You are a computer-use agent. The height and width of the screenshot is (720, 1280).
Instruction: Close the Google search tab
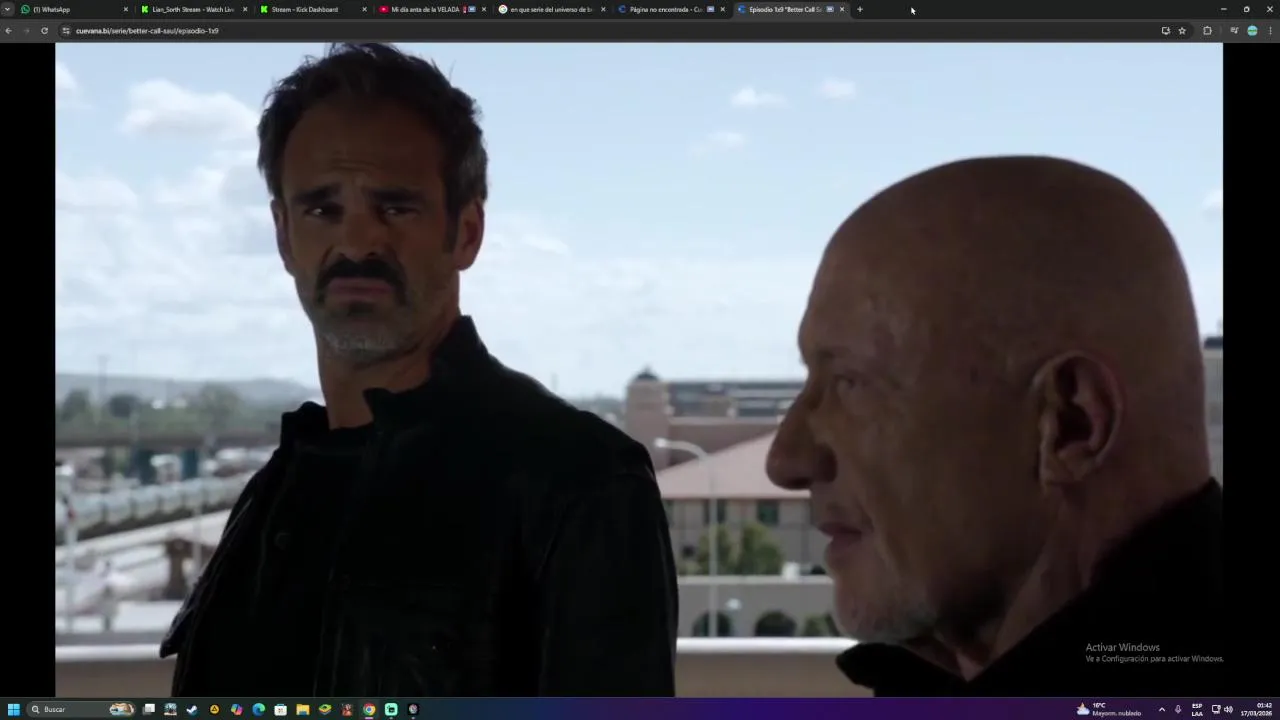(x=603, y=9)
